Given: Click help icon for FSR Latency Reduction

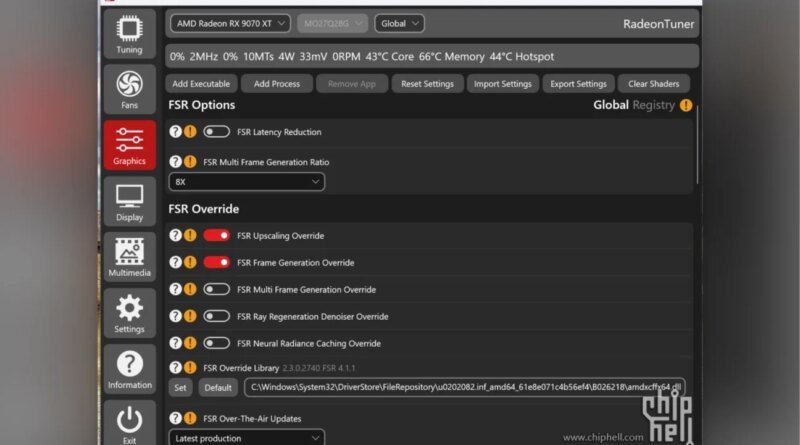Looking at the screenshot, I should point(176,132).
